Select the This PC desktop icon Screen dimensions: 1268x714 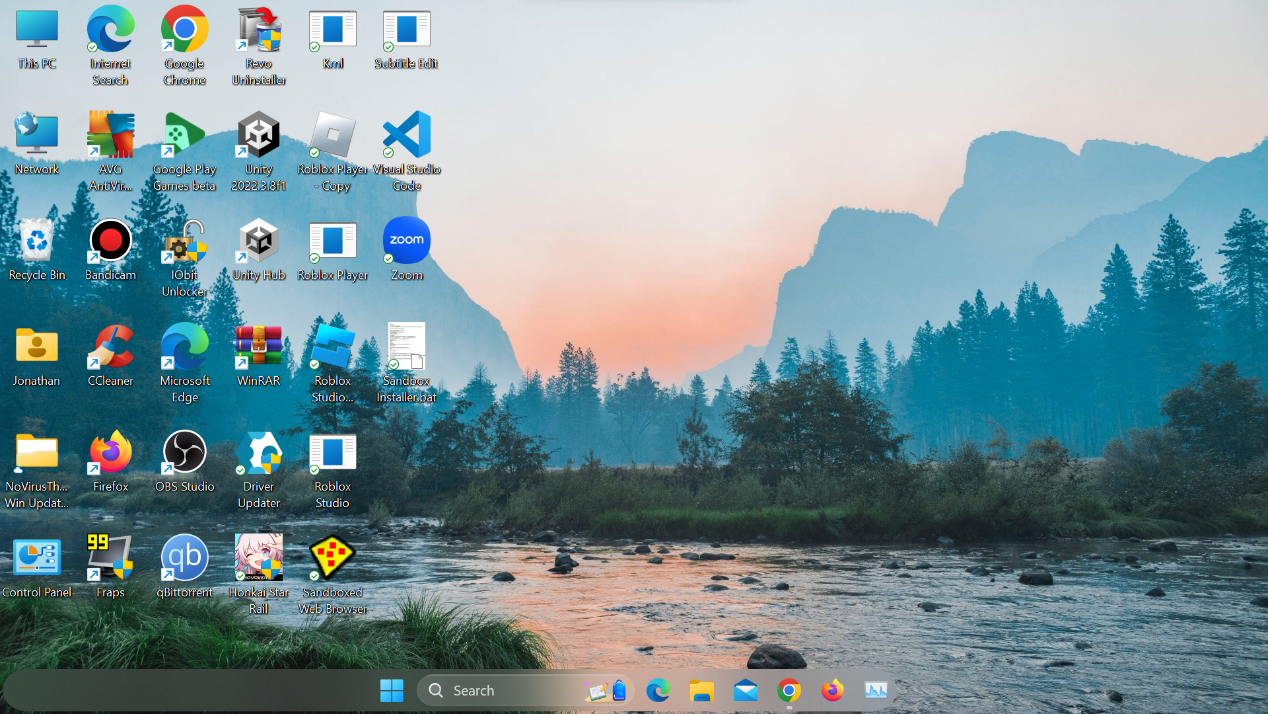pyautogui.click(x=37, y=38)
